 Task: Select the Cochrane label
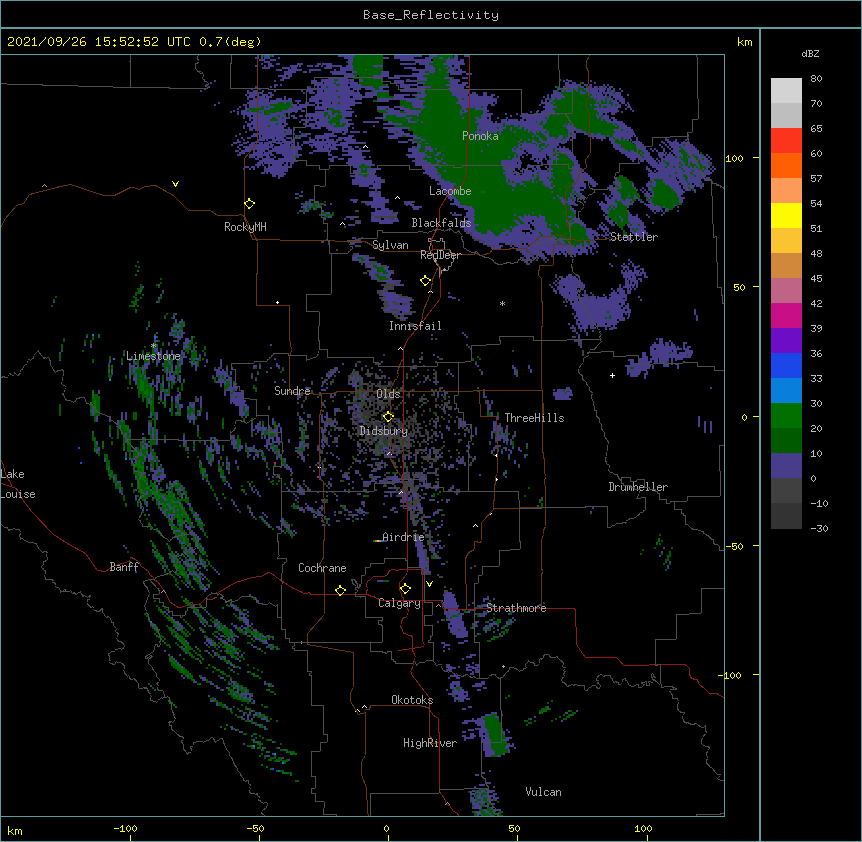coord(322,568)
